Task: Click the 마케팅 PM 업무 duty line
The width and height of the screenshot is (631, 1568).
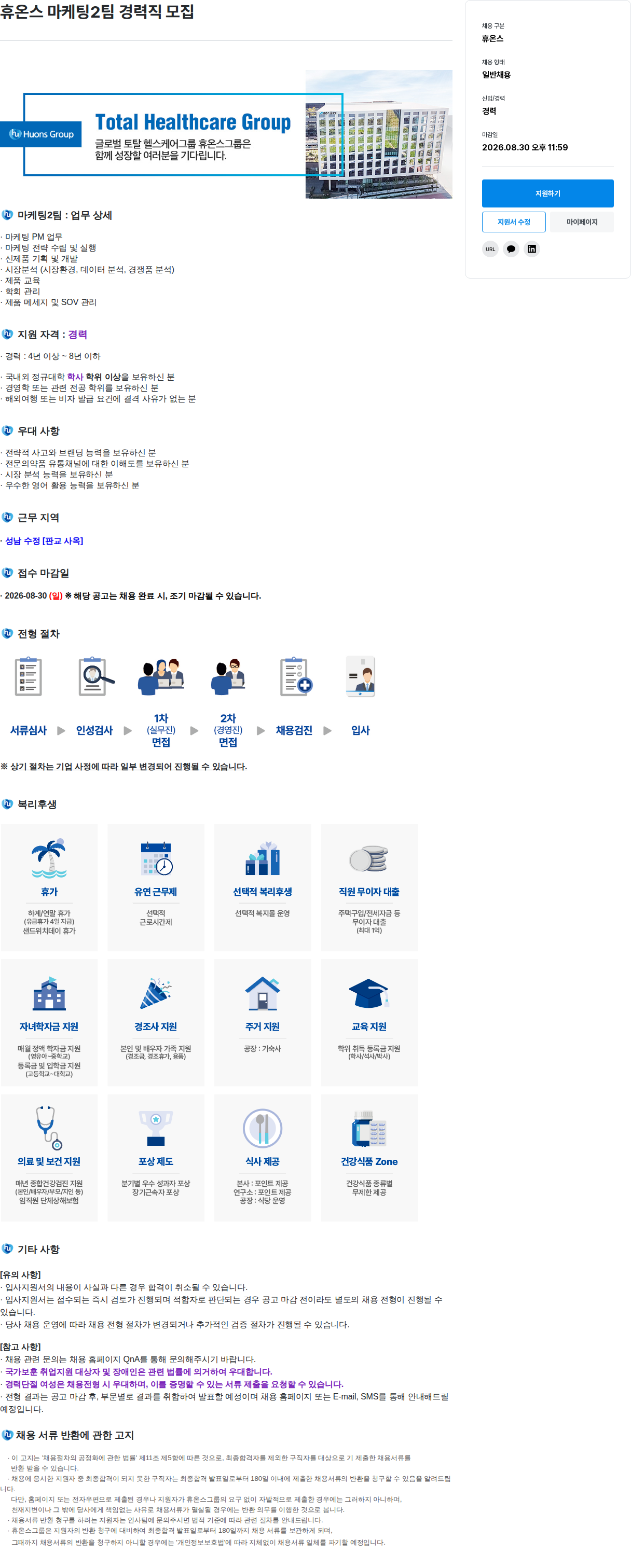Action: pos(34,237)
